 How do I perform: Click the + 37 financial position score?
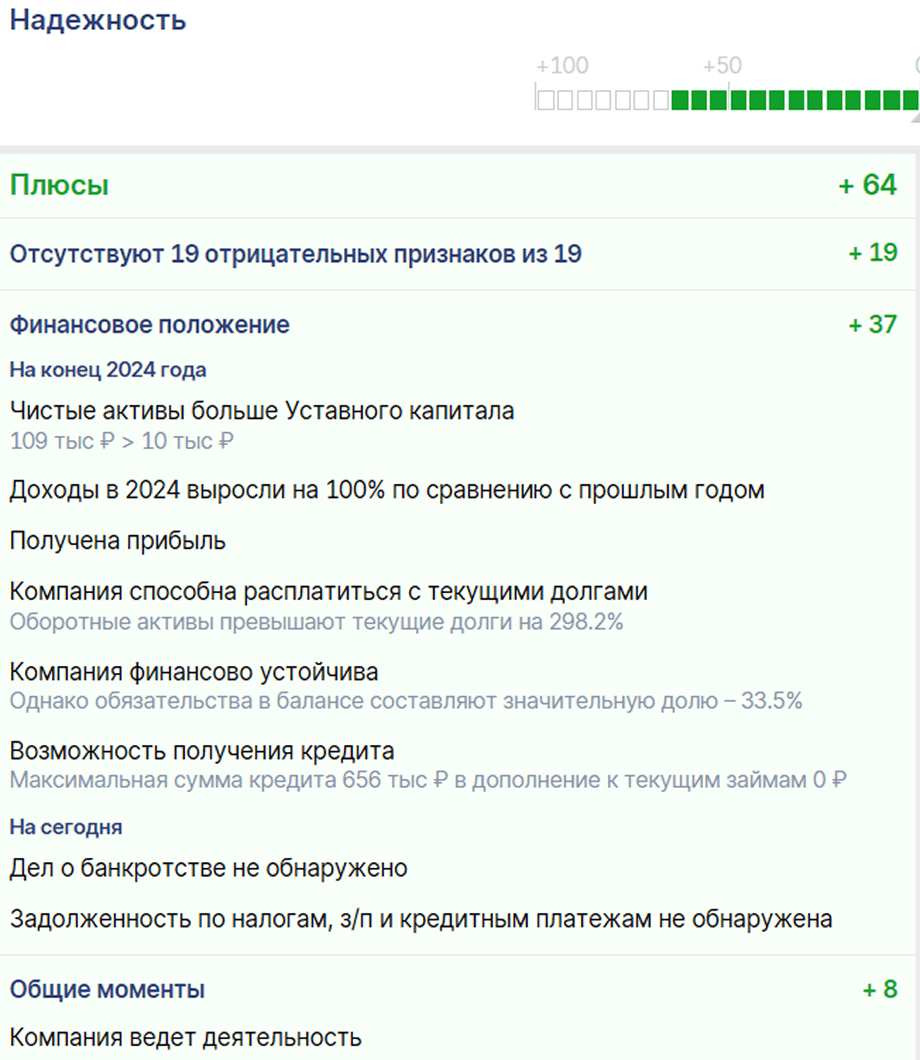(873, 324)
